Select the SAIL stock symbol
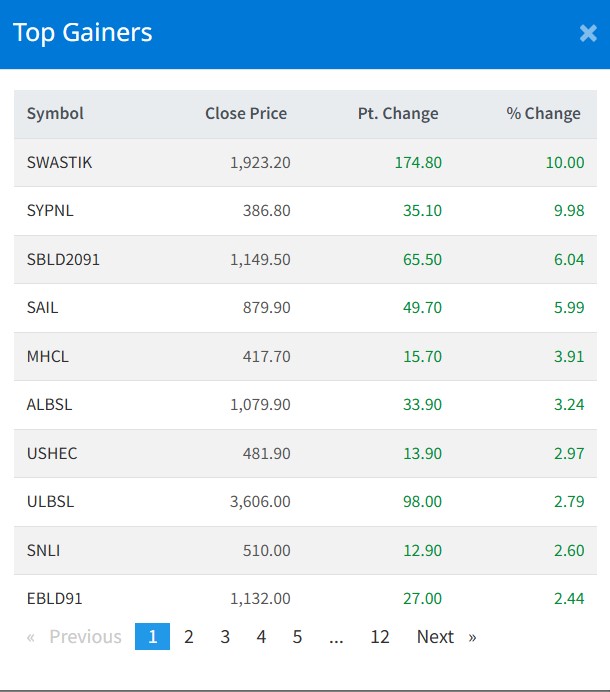Viewport: 610px width, 692px height. (43, 307)
